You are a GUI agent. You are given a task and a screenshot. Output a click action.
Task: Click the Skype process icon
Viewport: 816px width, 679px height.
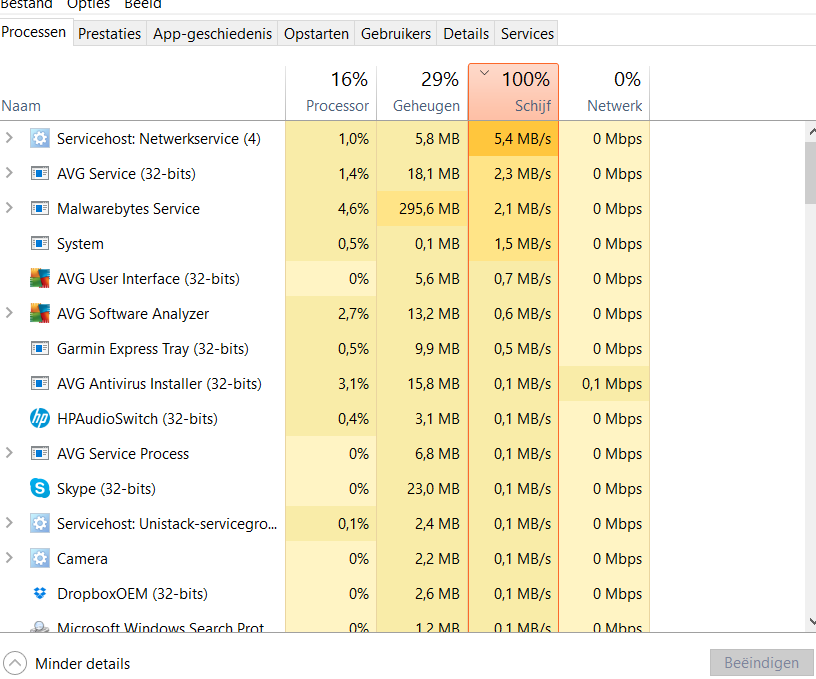pos(40,489)
